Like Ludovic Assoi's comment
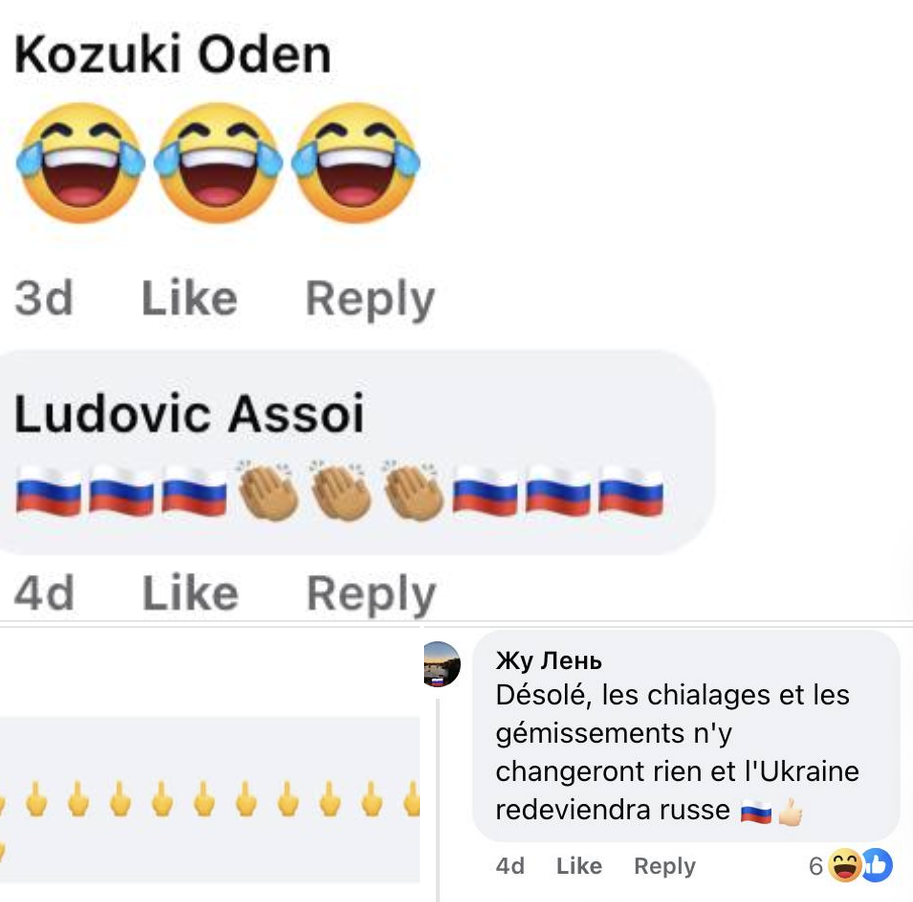Screen dimensions: 913x902 click(x=190, y=593)
